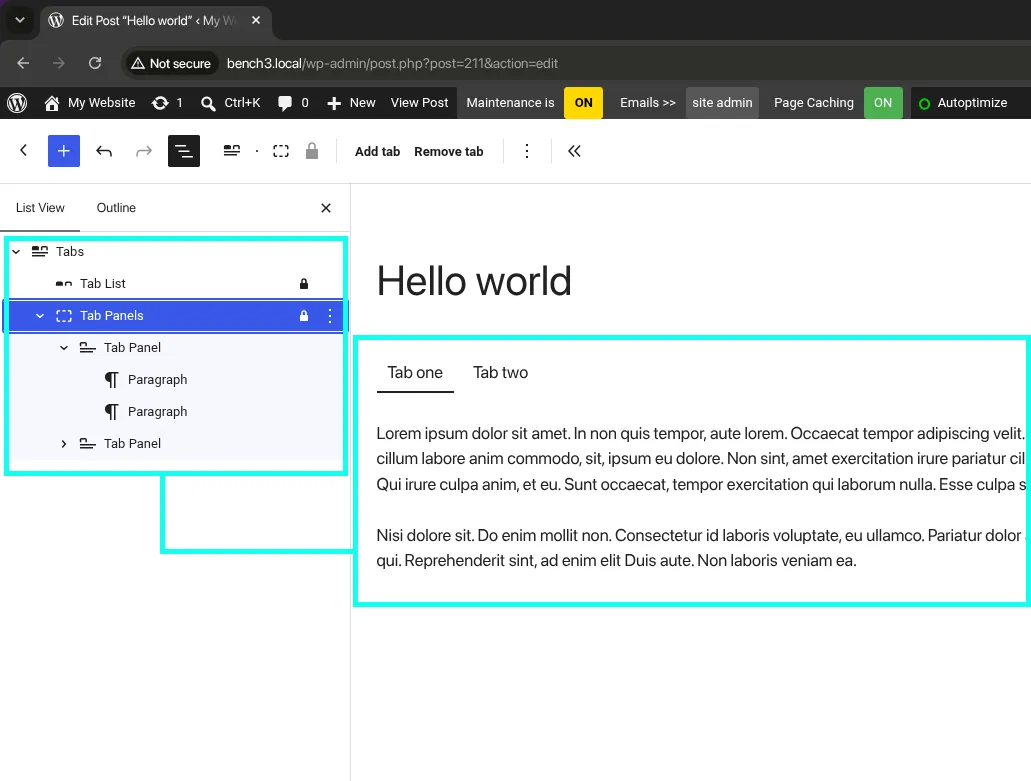
Task: Select the first Tab Panel row
Action: [x=176, y=348]
